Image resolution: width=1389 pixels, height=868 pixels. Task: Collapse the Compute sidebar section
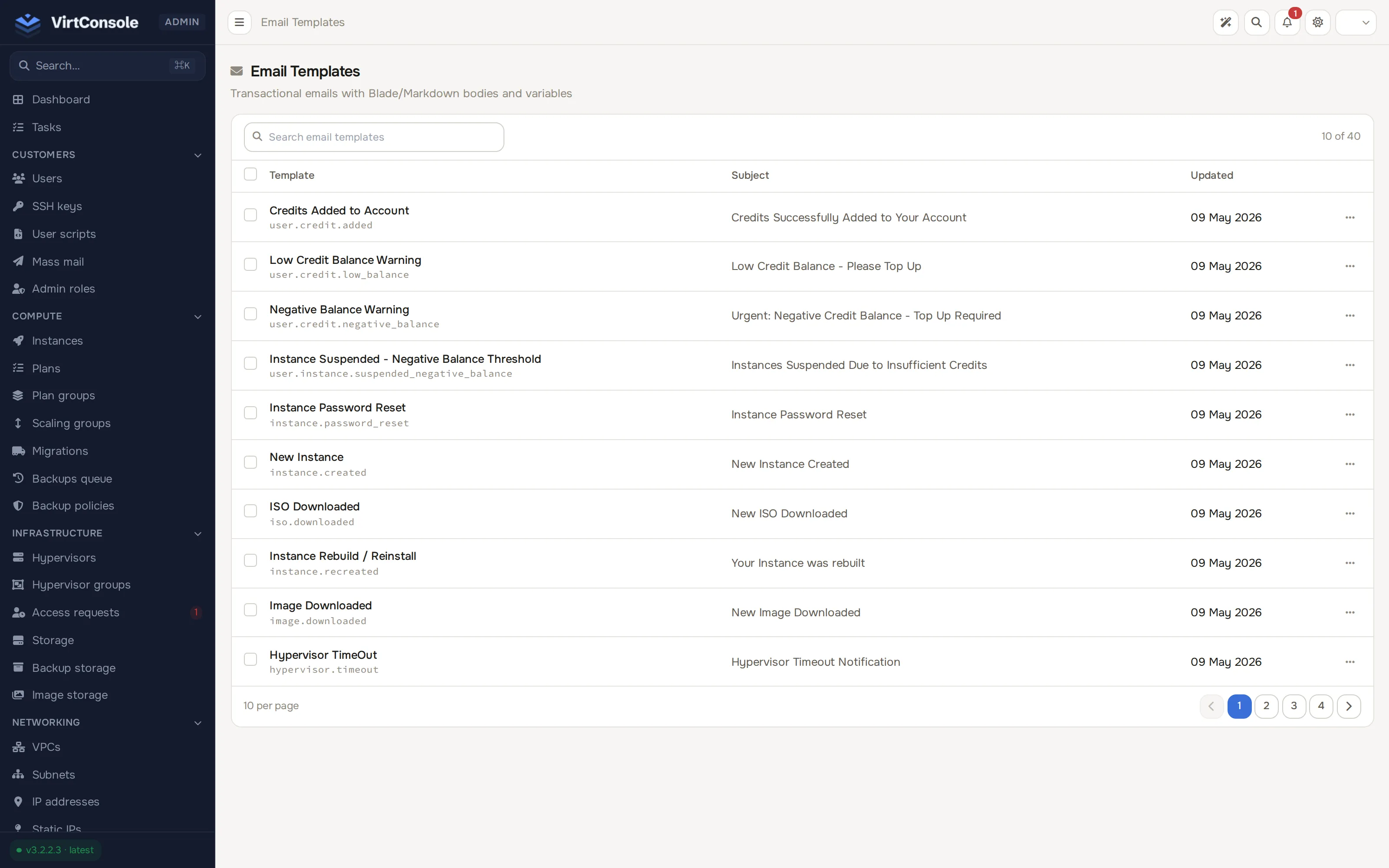point(107,316)
